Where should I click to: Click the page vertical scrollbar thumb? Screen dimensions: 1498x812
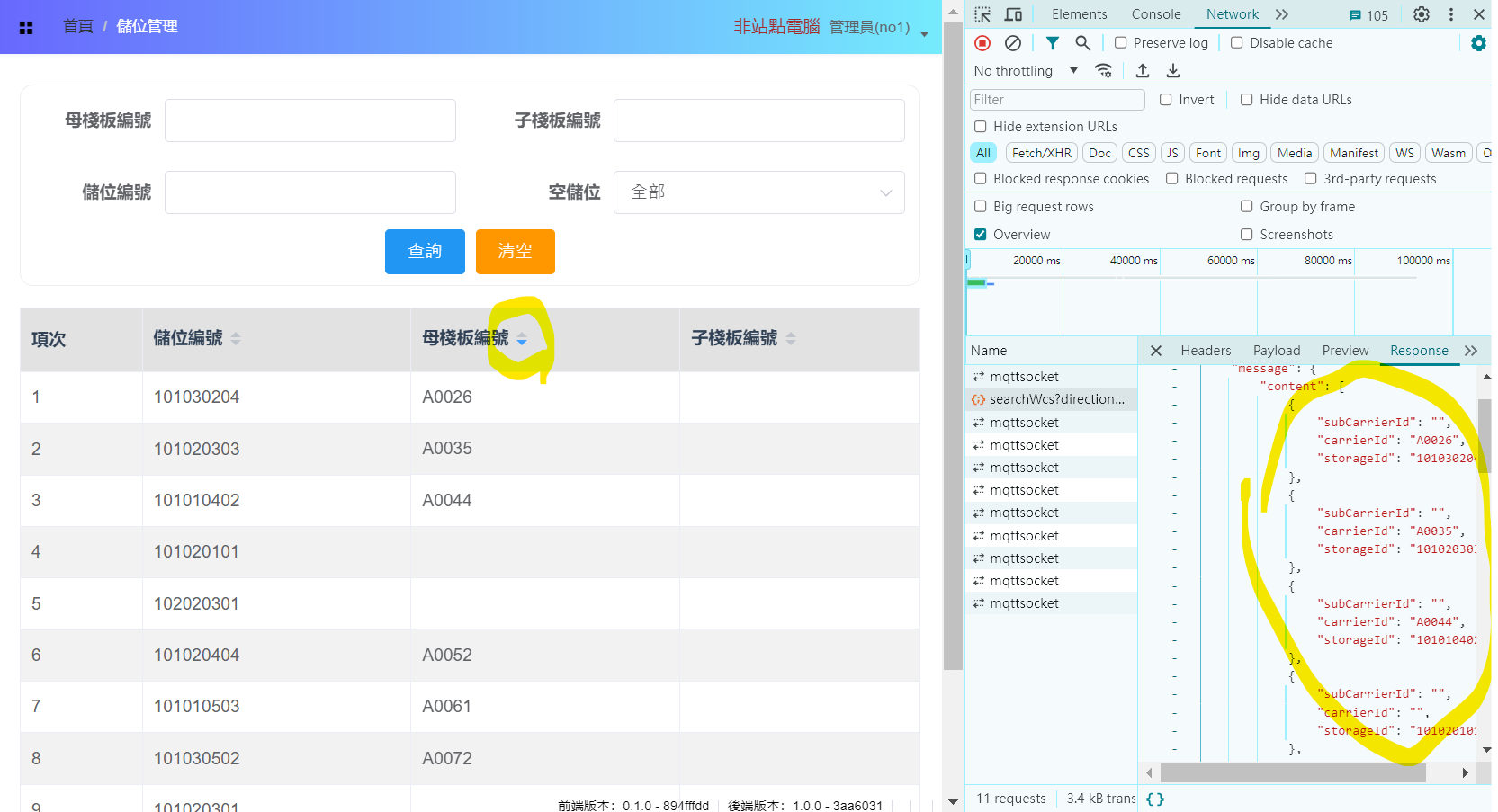pos(953,346)
